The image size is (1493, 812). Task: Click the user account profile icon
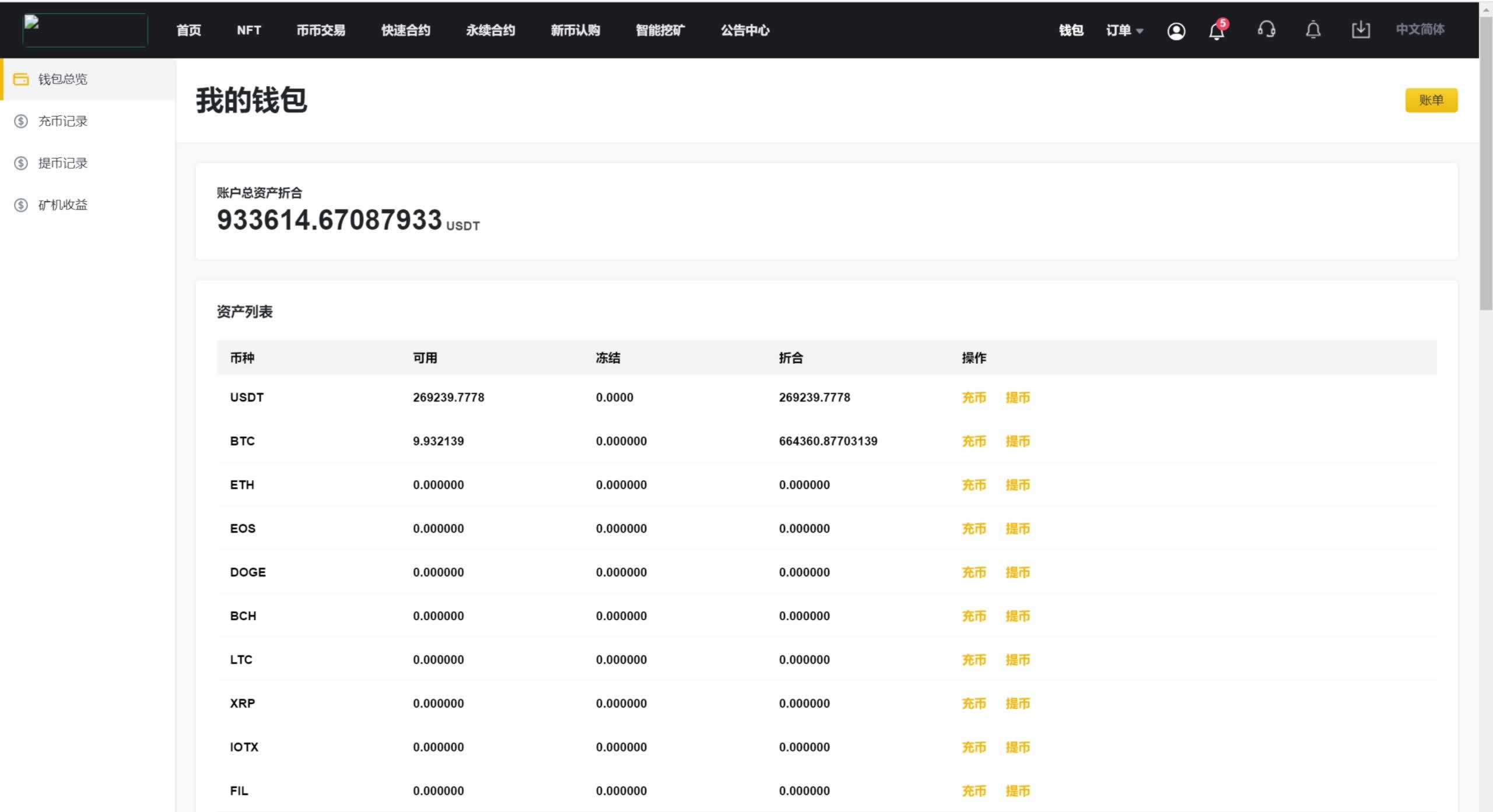[1176, 31]
